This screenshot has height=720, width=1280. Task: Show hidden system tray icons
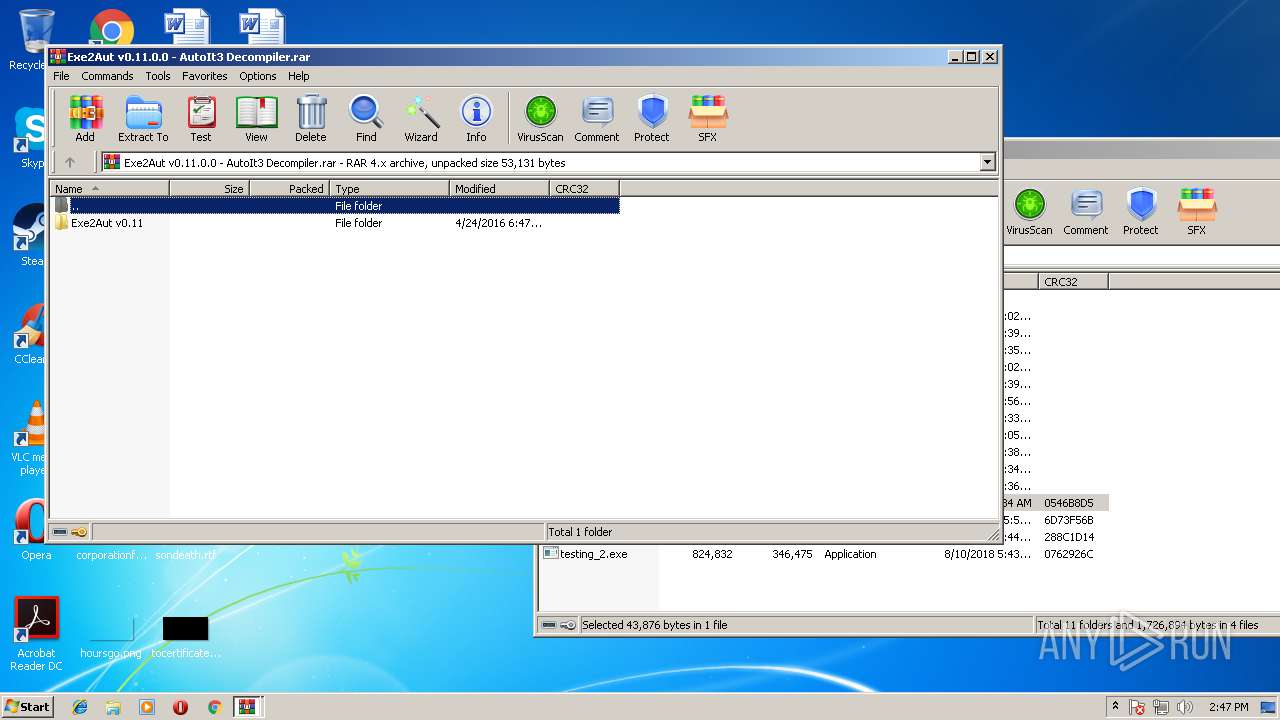click(x=1116, y=707)
